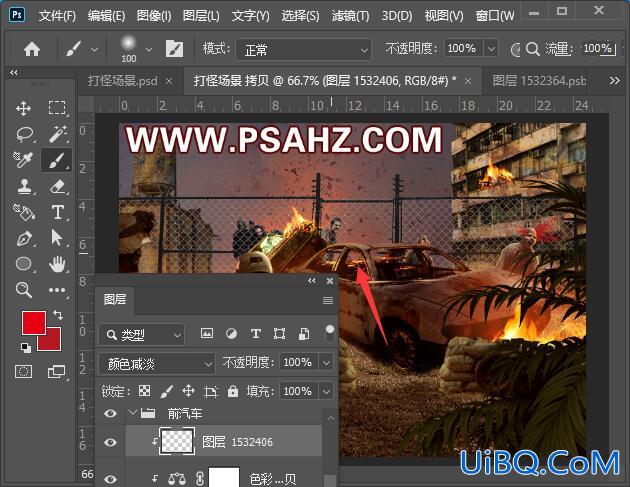Select the Paint Bucket tool
This screenshot has height=487, width=630.
[24, 212]
